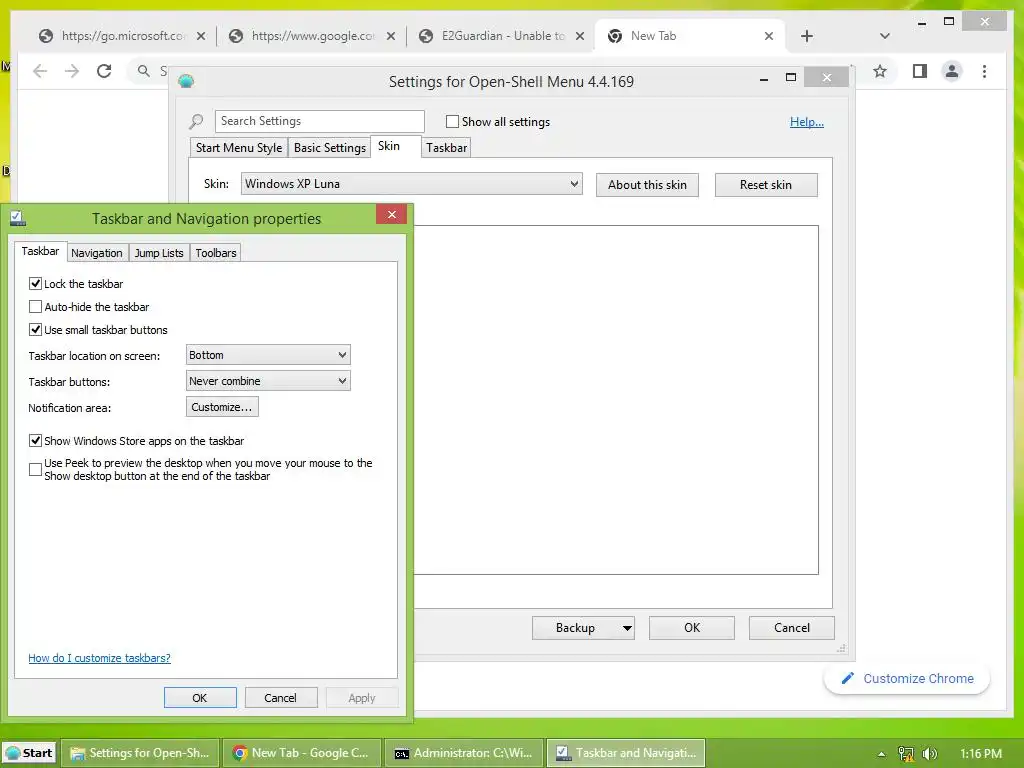1024x768 pixels.
Task: Toggle Use small taskbar buttons
Action: click(35, 330)
